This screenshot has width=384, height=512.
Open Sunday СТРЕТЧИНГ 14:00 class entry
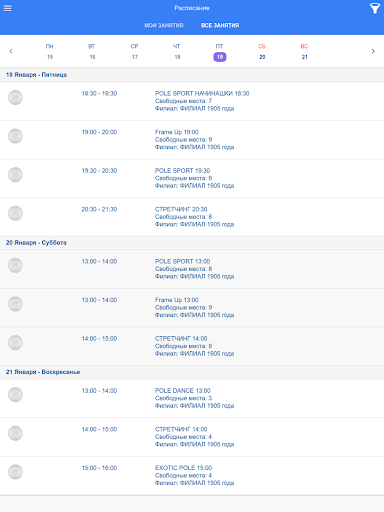pos(192,437)
